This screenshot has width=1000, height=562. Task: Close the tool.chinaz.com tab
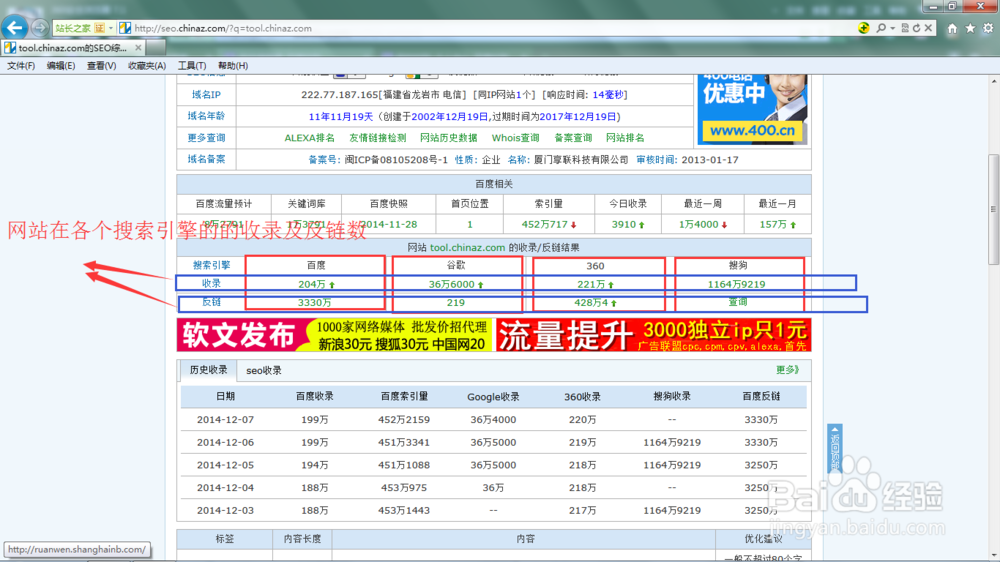click(138, 48)
